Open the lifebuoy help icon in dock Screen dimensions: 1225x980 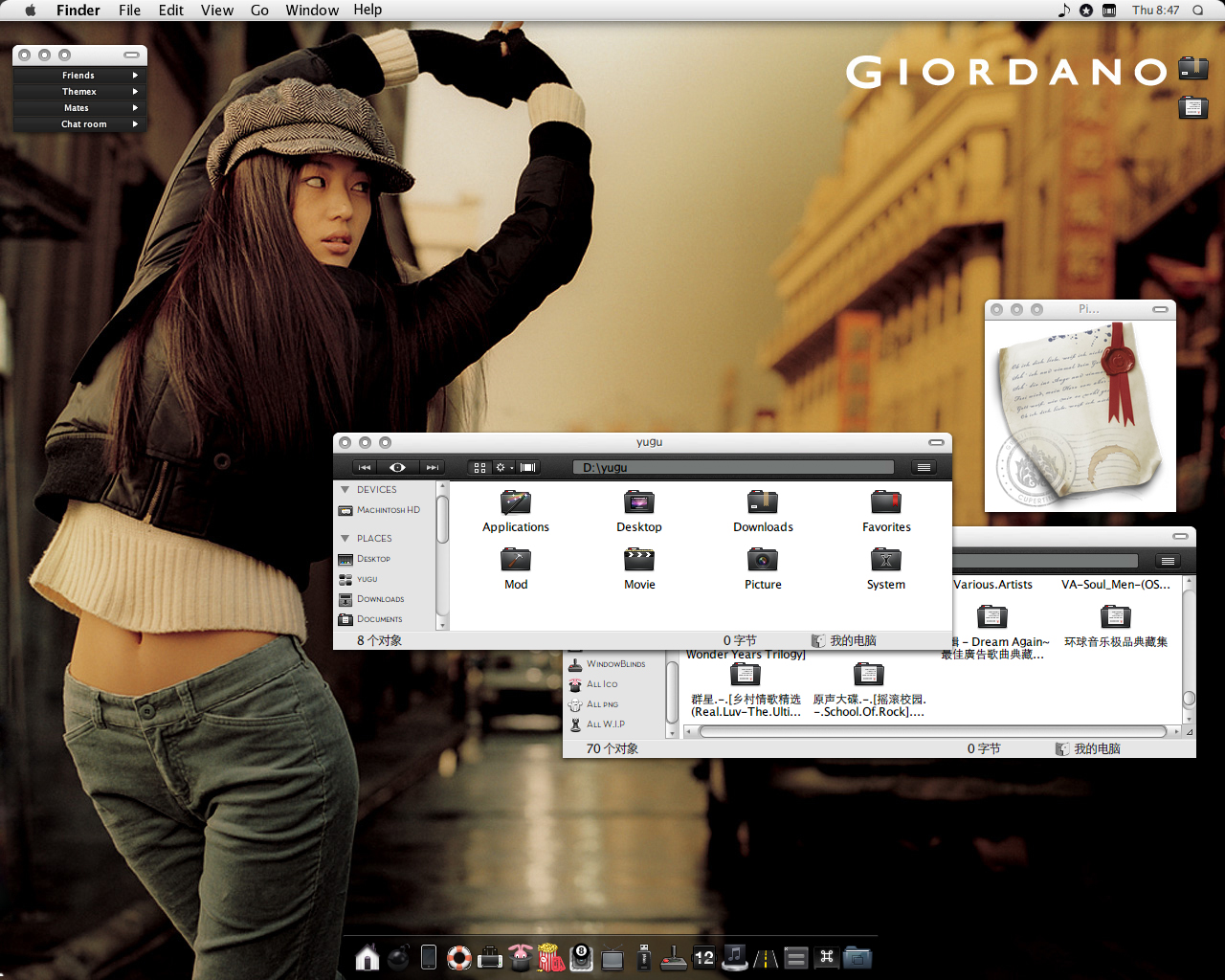(x=459, y=957)
